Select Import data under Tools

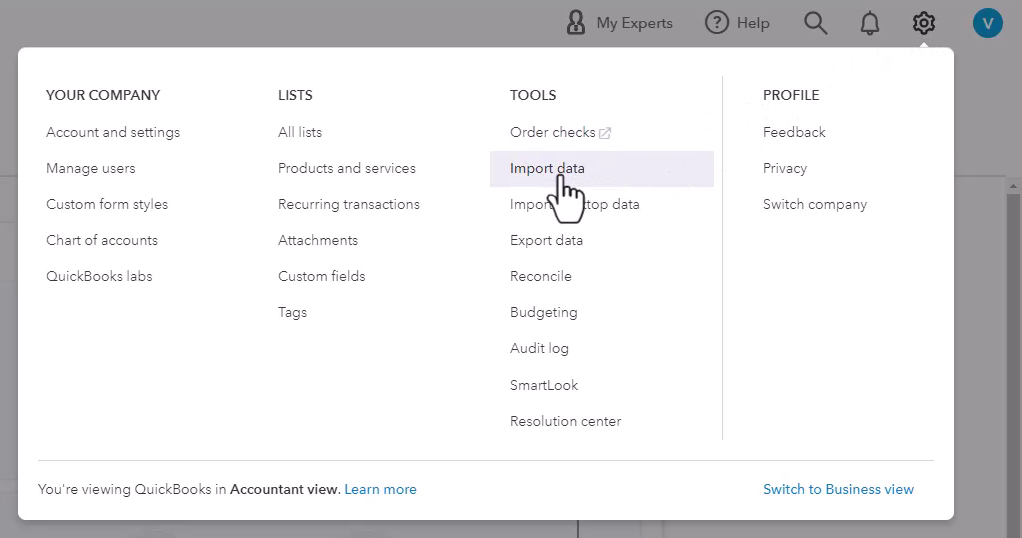(602, 168)
